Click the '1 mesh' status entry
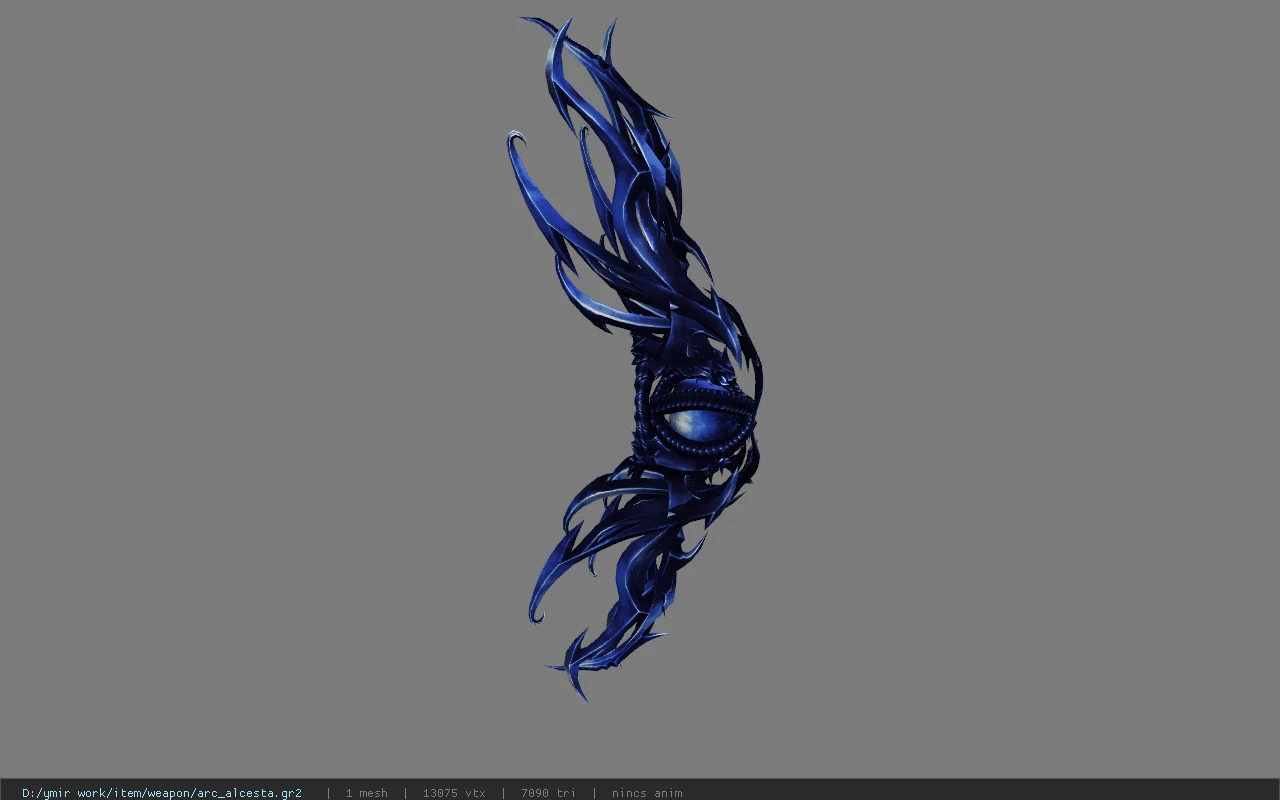 tap(366, 793)
